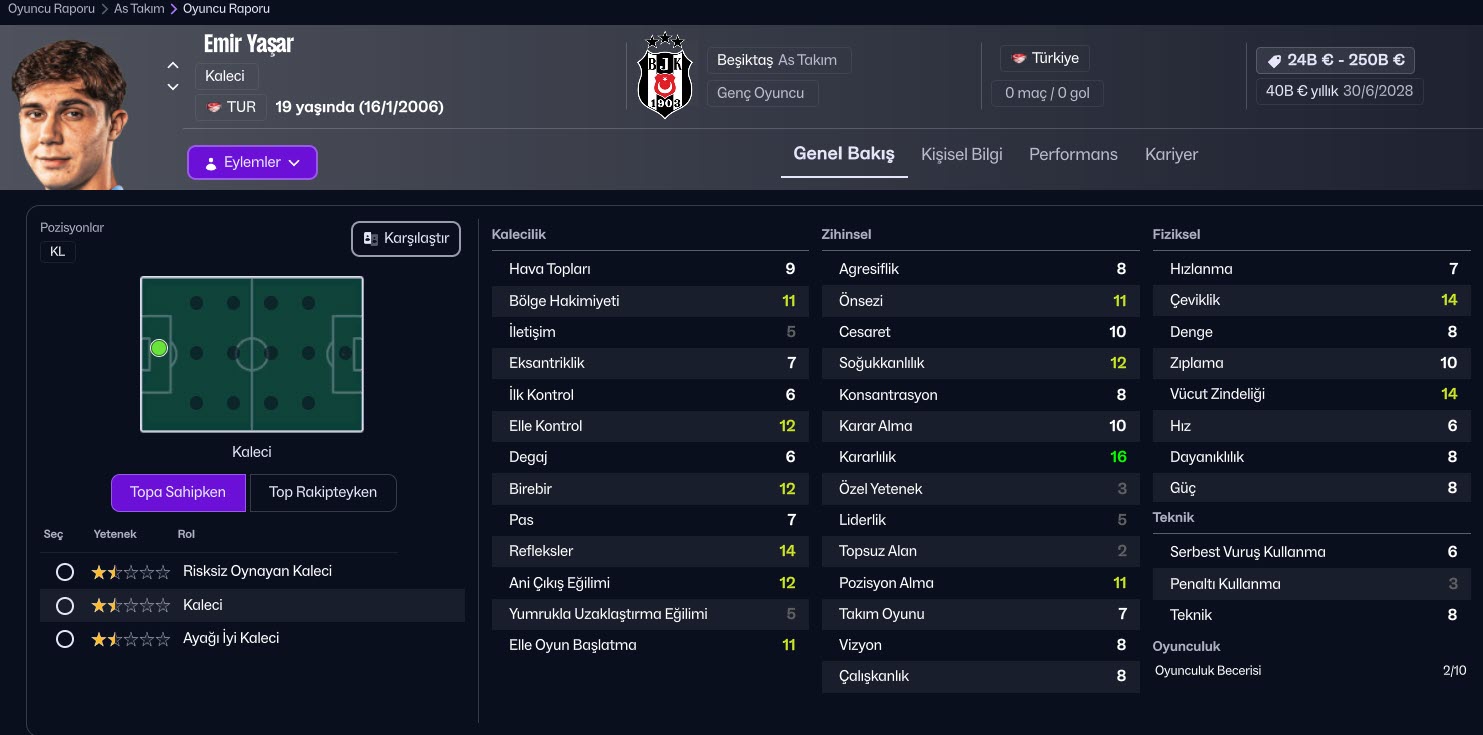Click the Turkish flag beside TUR
The height and width of the screenshot is (735, 1483).
click(x=214, y=107)
